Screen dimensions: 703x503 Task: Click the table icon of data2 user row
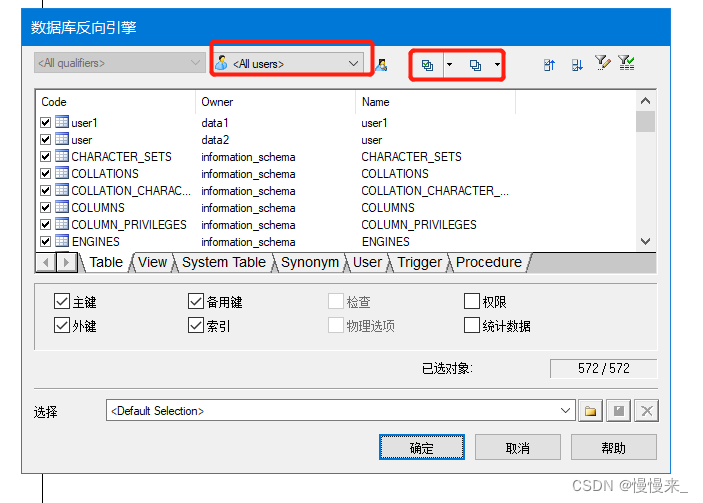(62, 139)
